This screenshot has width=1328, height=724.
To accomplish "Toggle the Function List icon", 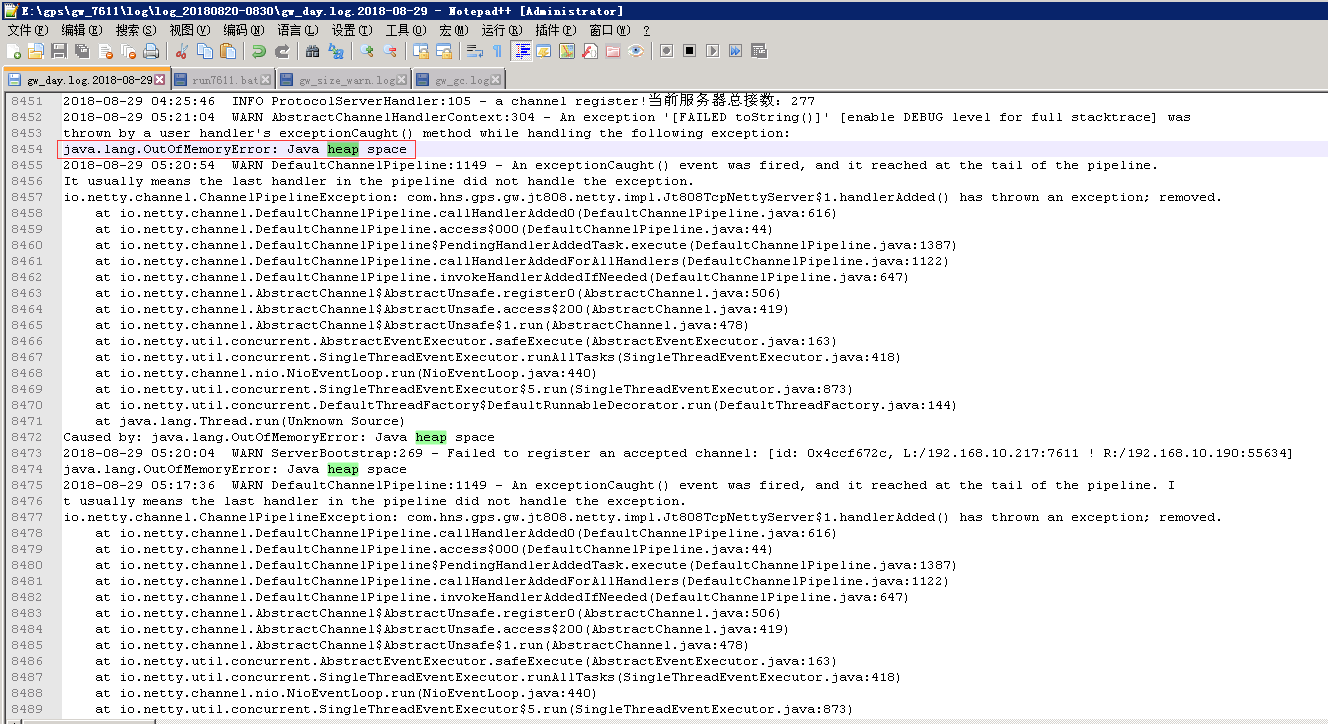I will point(589,51).
